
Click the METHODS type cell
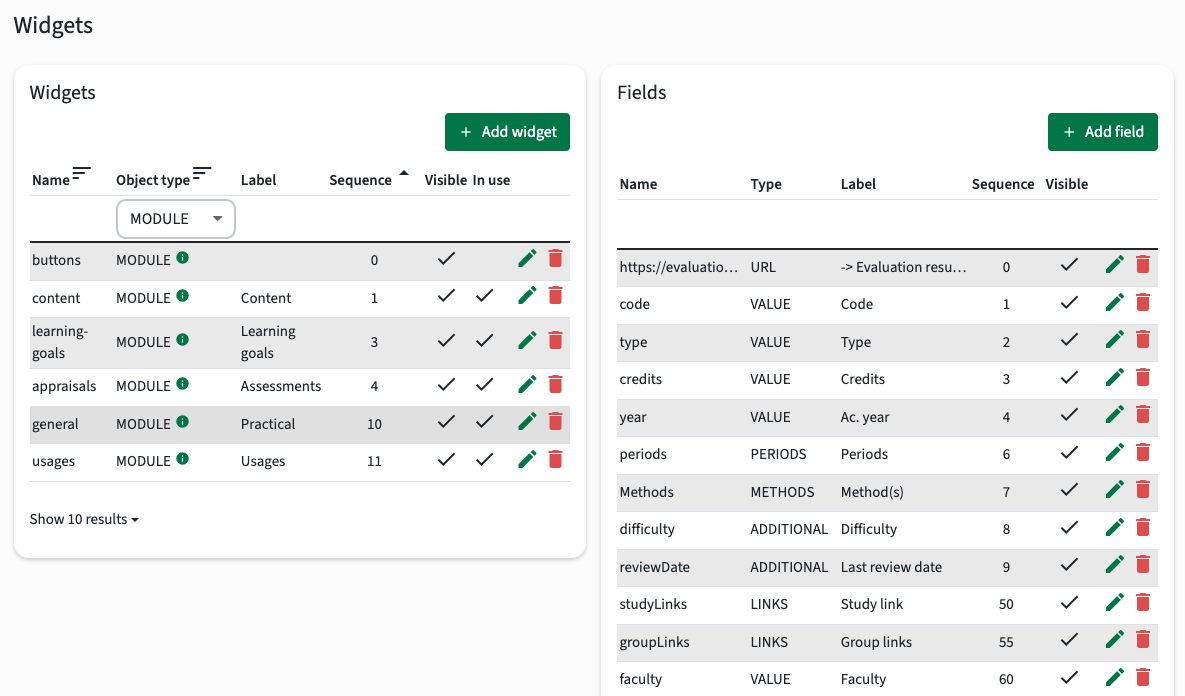(782, 492)
